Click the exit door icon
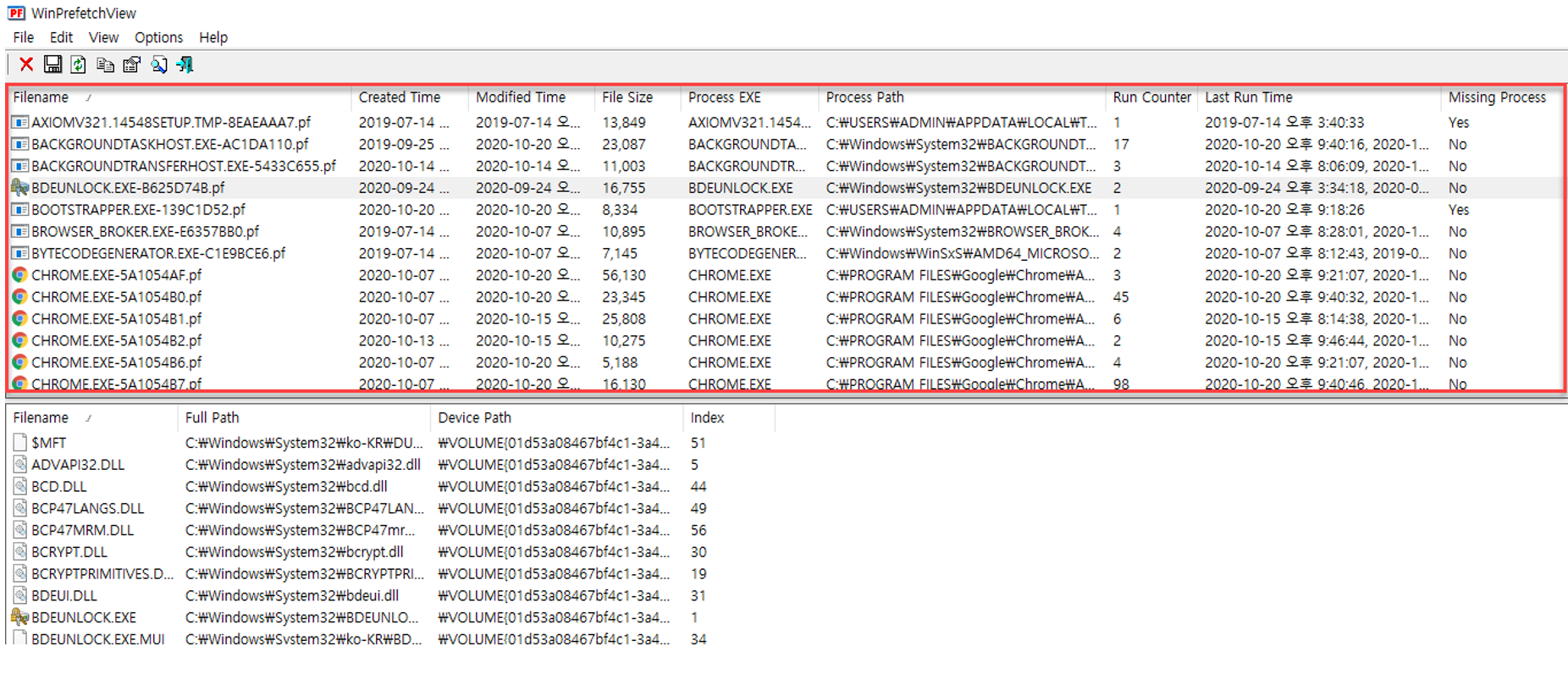This screenshot has height=685, width=1568. tap(185, 64)
